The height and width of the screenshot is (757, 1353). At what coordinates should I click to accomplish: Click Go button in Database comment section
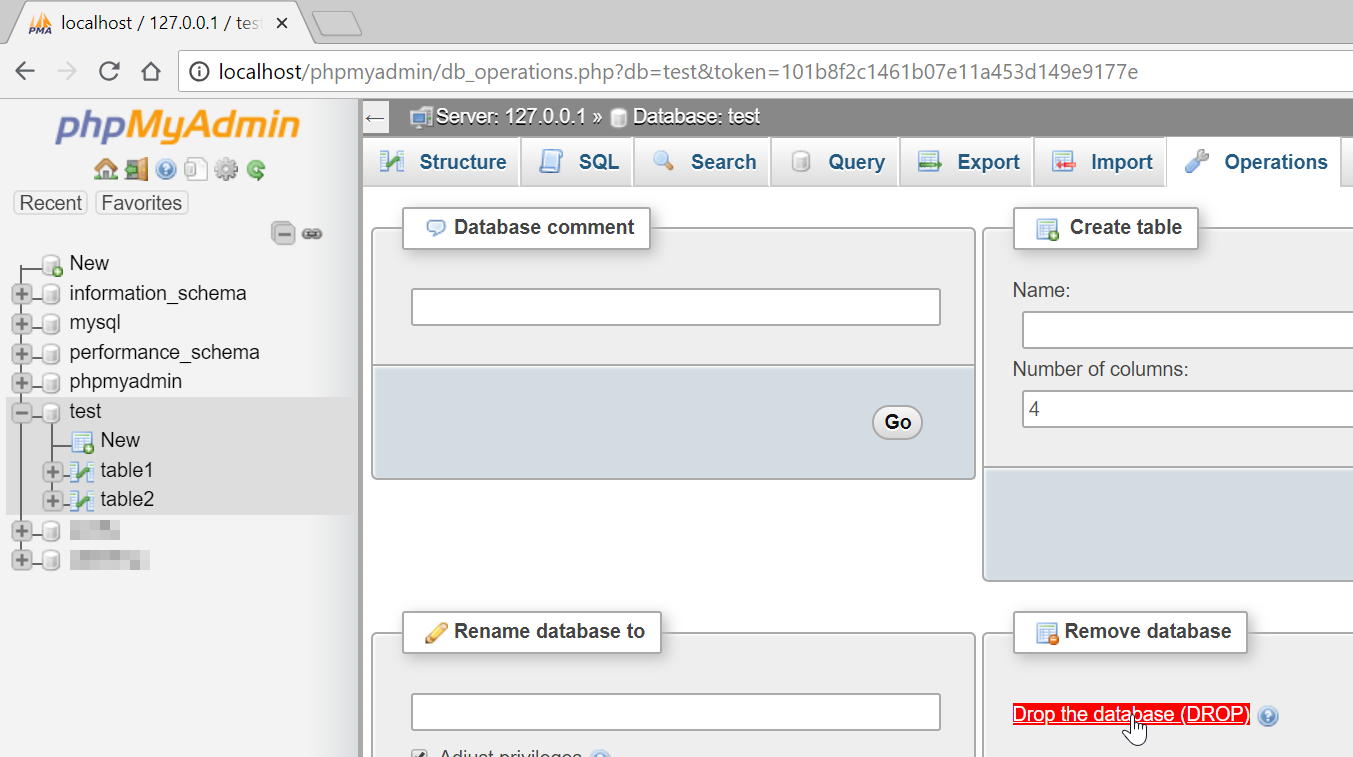click(x=897, y=422)
